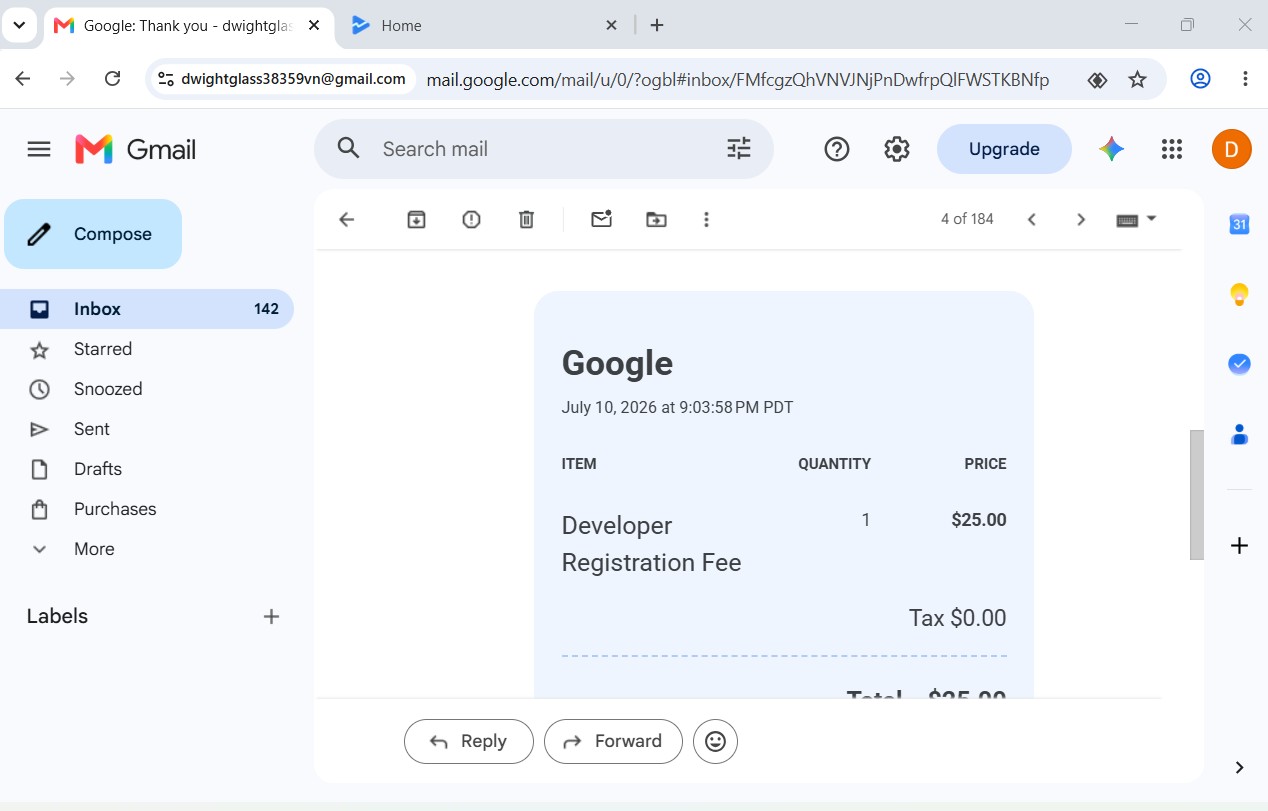Hide the side panel chevron
Viewport: 1268px width, 811px height.
(x=1239, y=767)
